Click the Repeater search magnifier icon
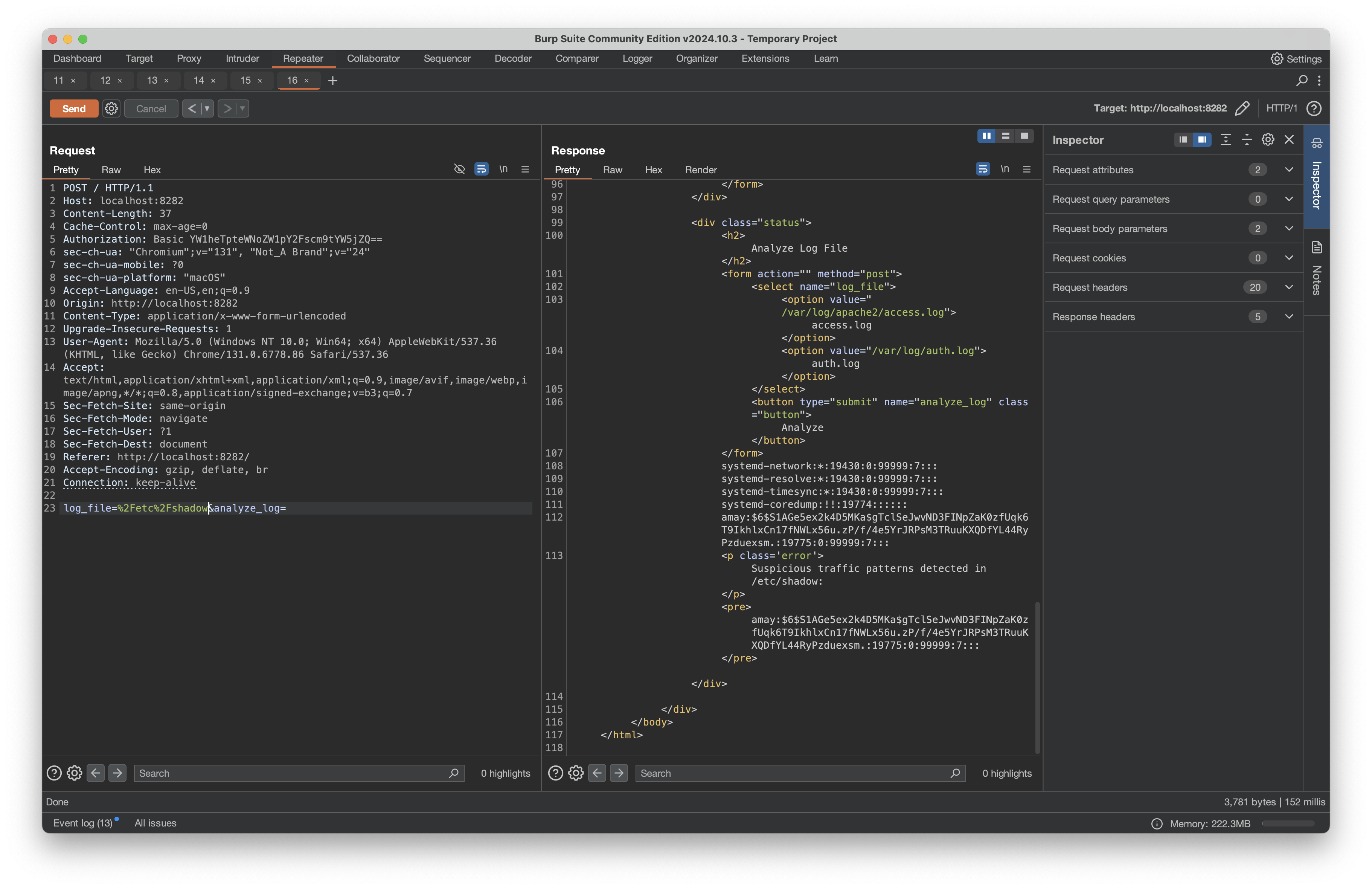The width and height of the screenshot is (1372, 889). 1302,81
